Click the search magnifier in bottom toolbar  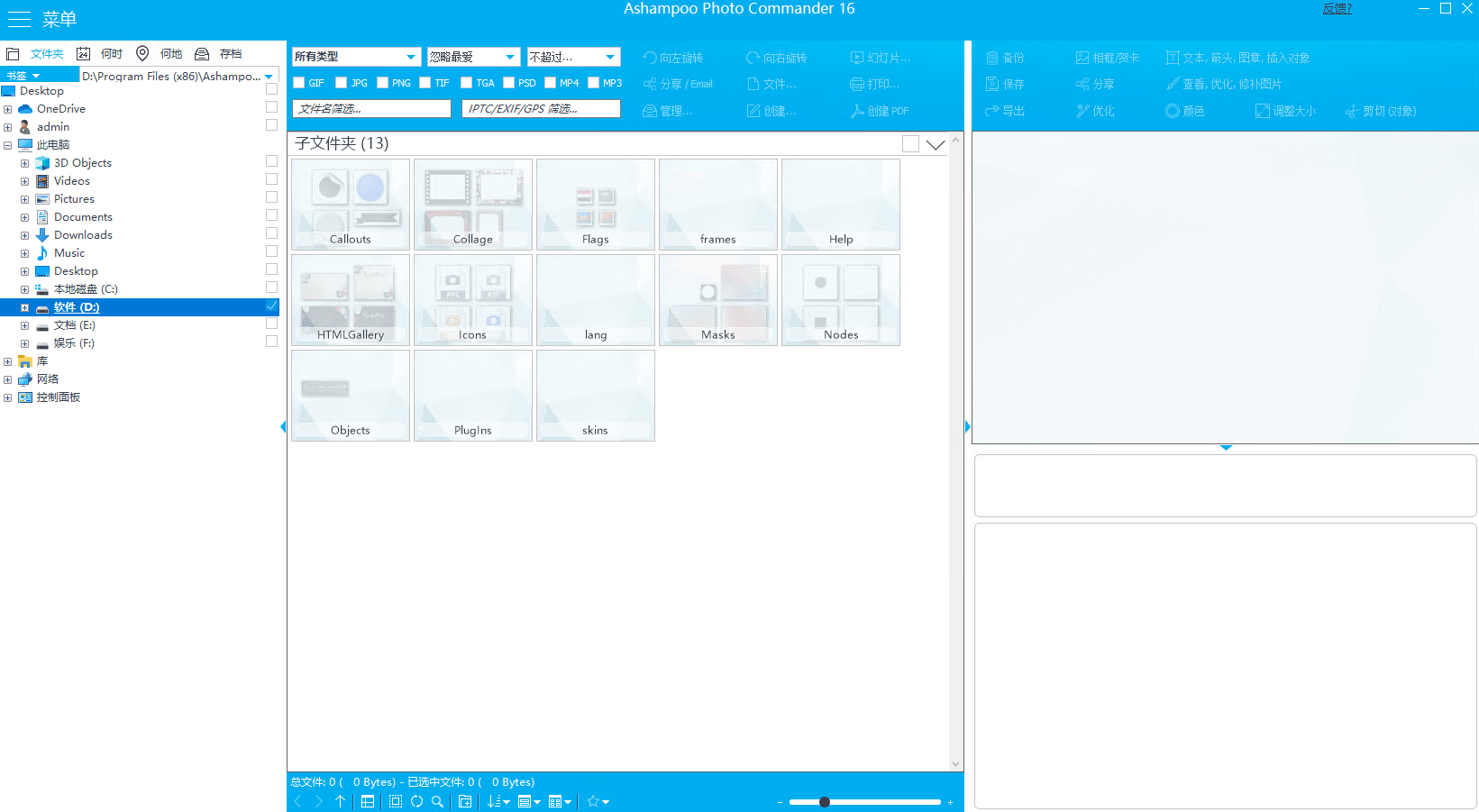pyautogui.click(x=437, y=801)
